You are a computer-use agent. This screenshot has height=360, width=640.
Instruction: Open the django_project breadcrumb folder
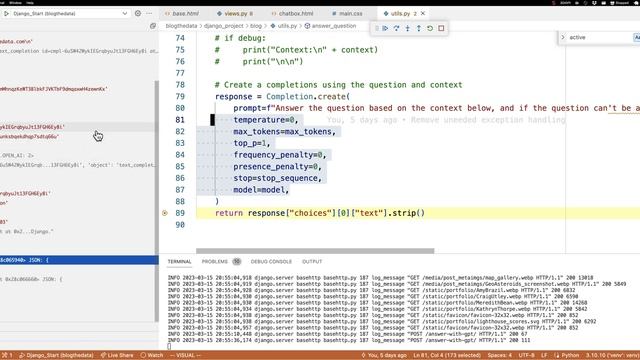[224, 26]
